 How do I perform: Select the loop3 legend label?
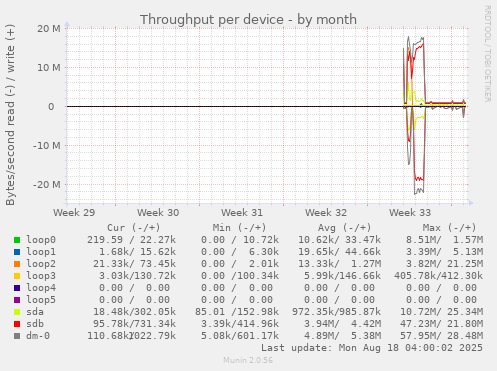coord(41,276)
